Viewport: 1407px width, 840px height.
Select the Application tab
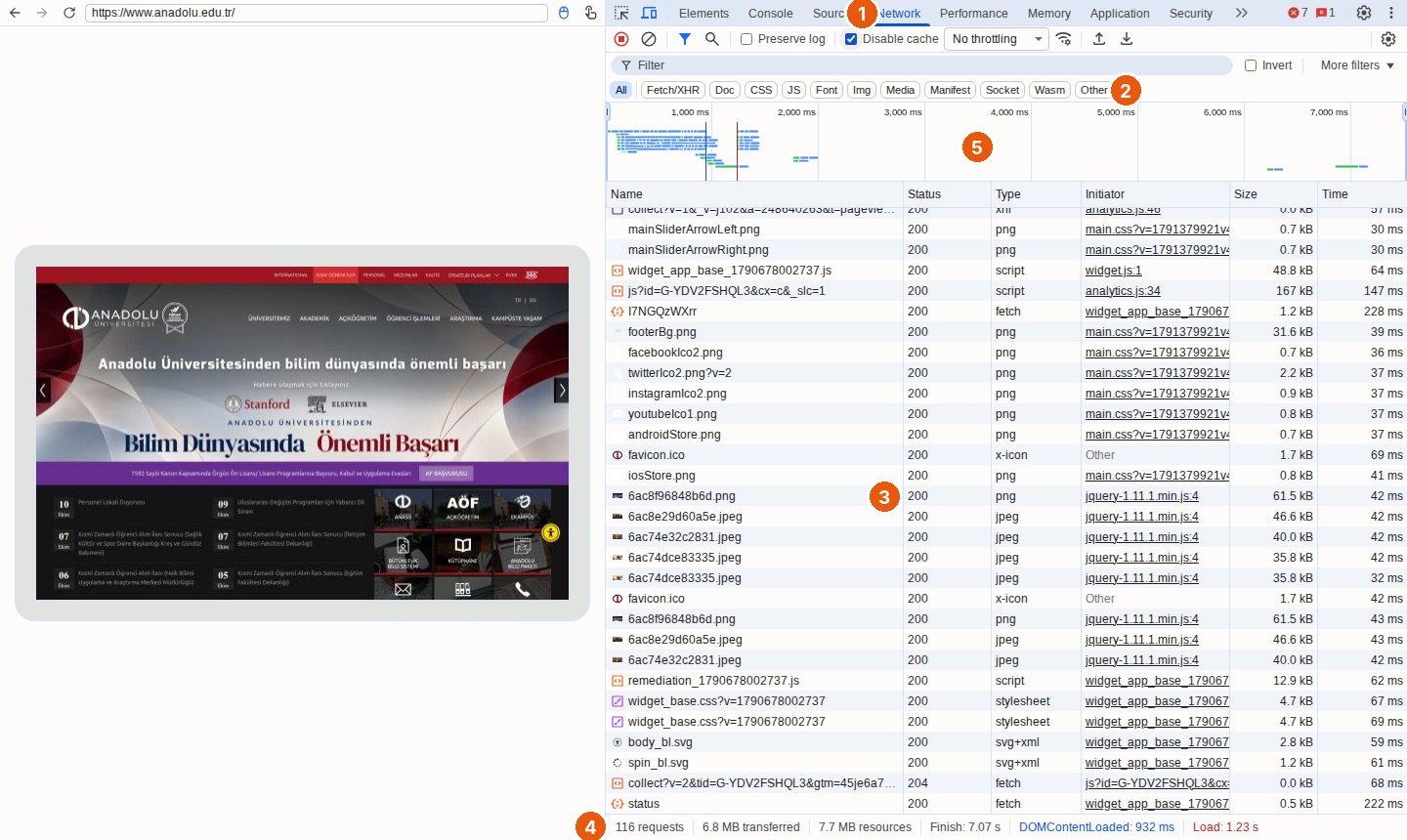point(1120,14)
